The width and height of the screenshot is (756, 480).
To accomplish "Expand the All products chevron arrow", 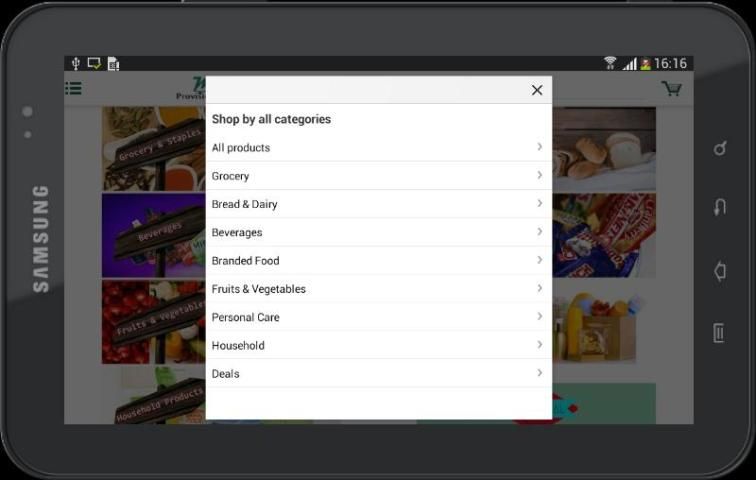I will point(539,147).
